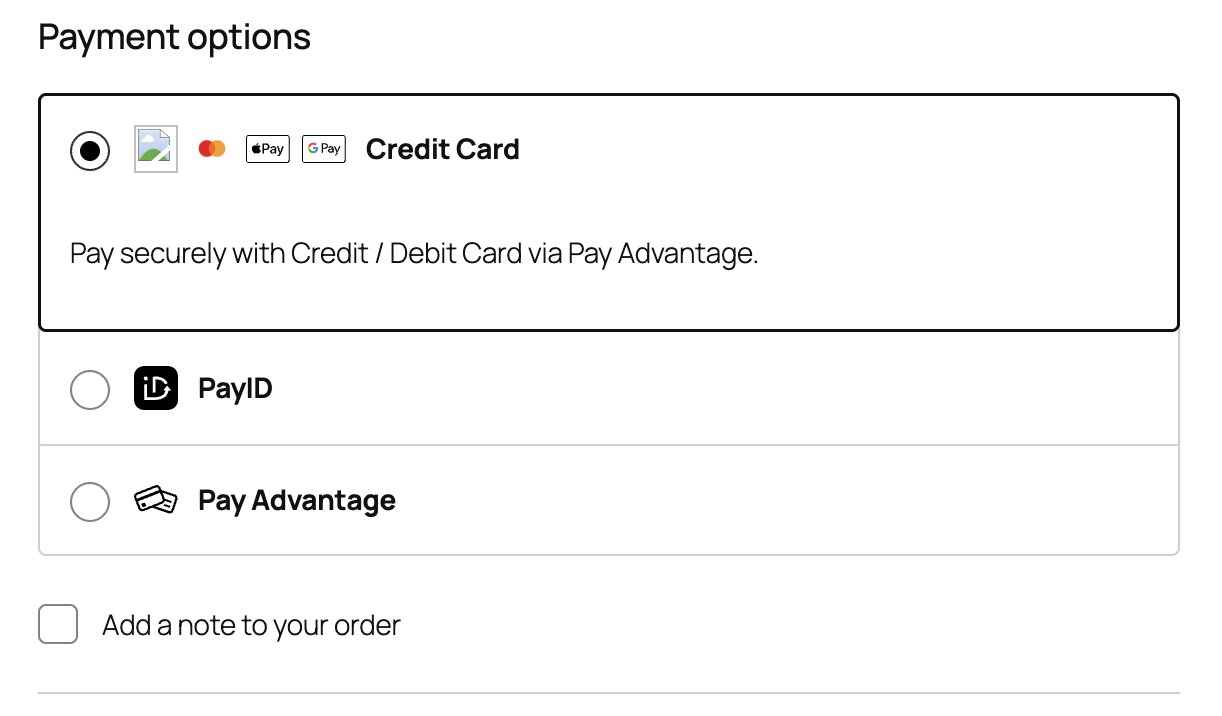Tick the Add a note checkbox

(58, 625)
